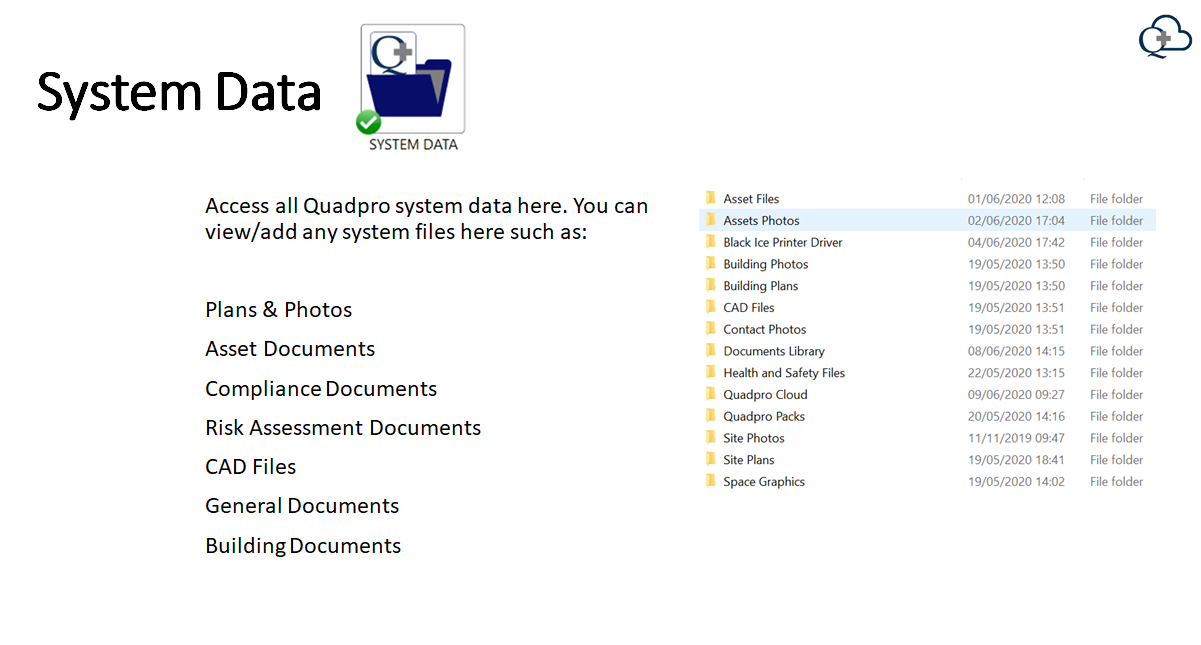Click the General Documents list item
Image resolution: width=1201 pixels, height=645 pixels.
tap(302, 506)
